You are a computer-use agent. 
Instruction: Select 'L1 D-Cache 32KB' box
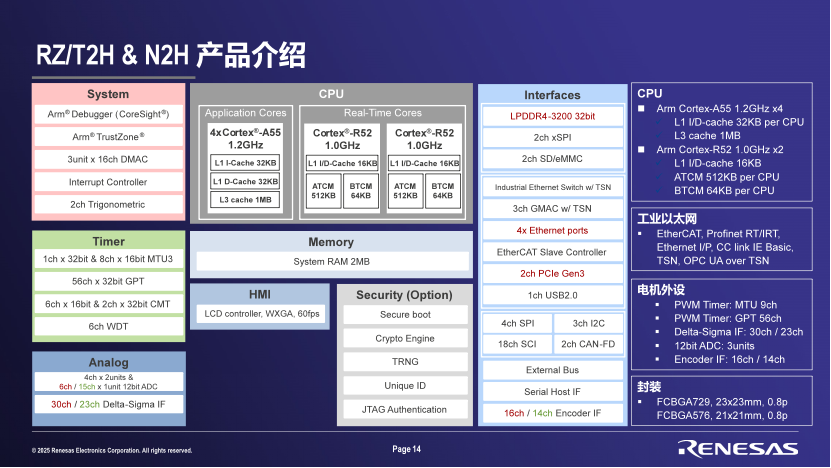pos(245,181)
